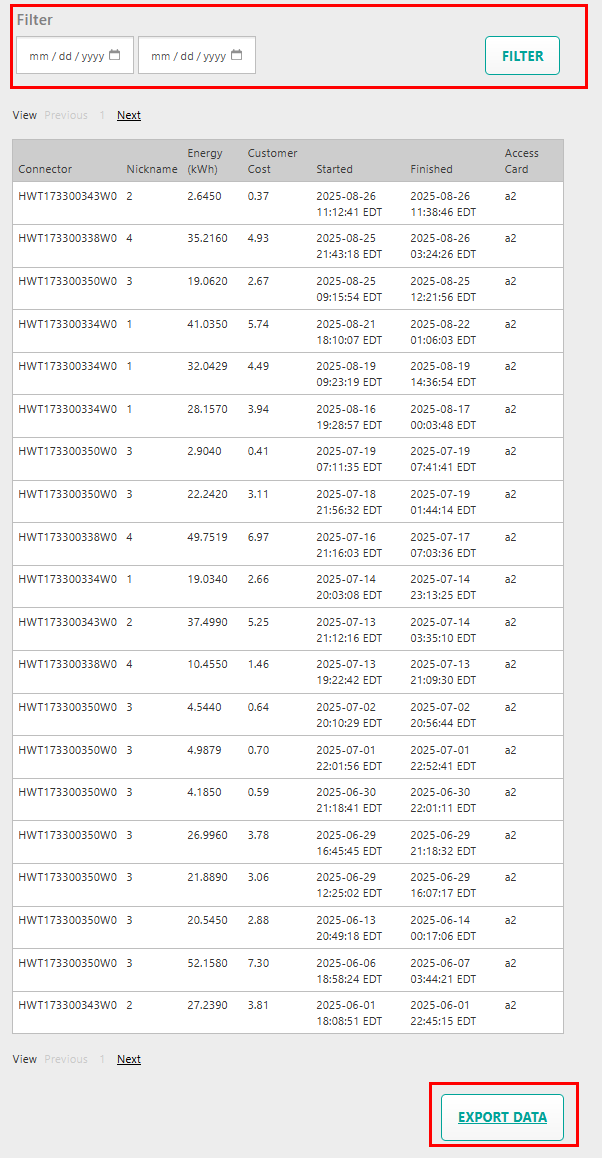602x1158 pixels.
Task: Select the row with energy 49.7519
Action: click(x=287, y=545)
